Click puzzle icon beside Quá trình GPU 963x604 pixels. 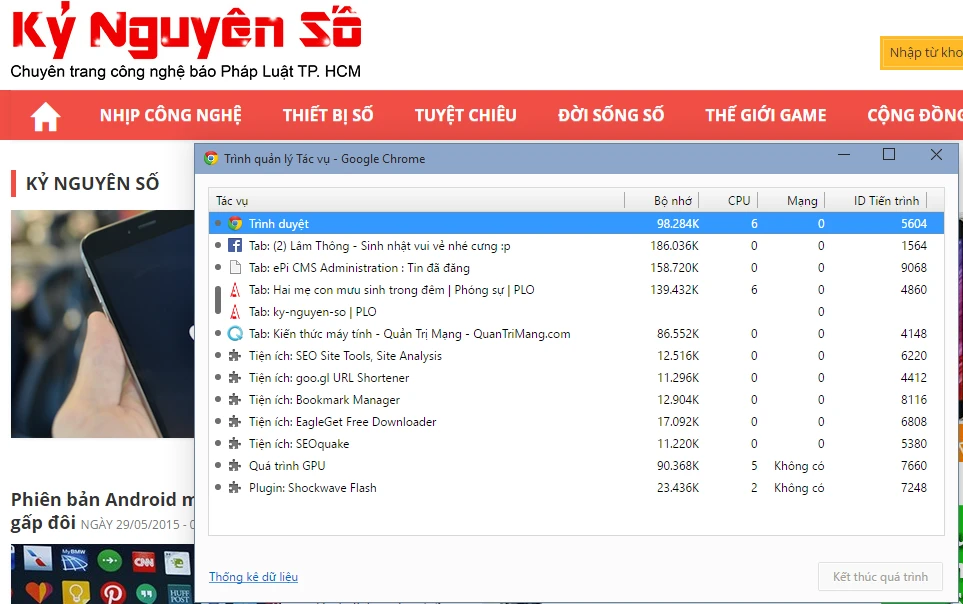pyautogui.click(x=235, y=466)
